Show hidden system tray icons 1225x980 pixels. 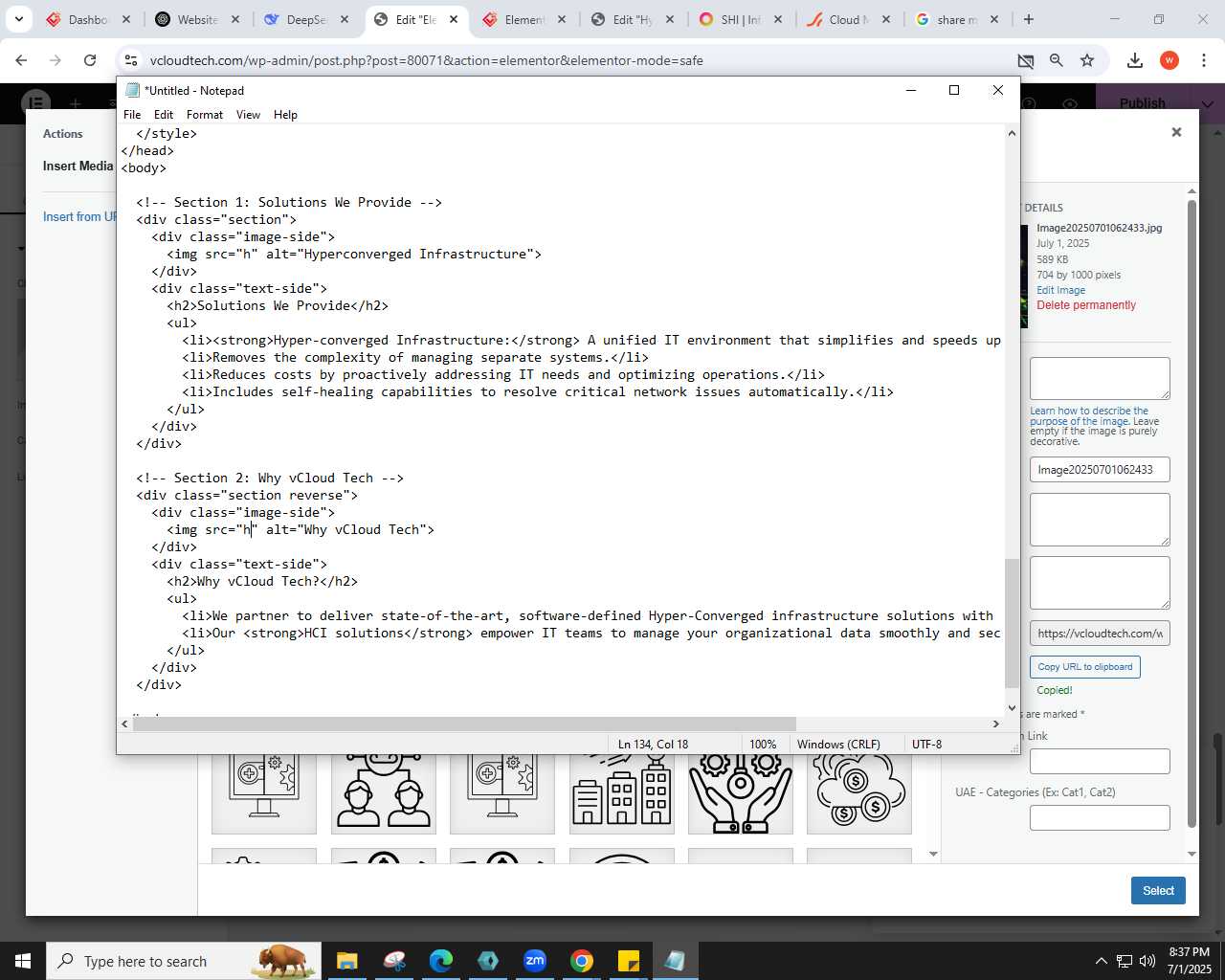coord(1101,961)
